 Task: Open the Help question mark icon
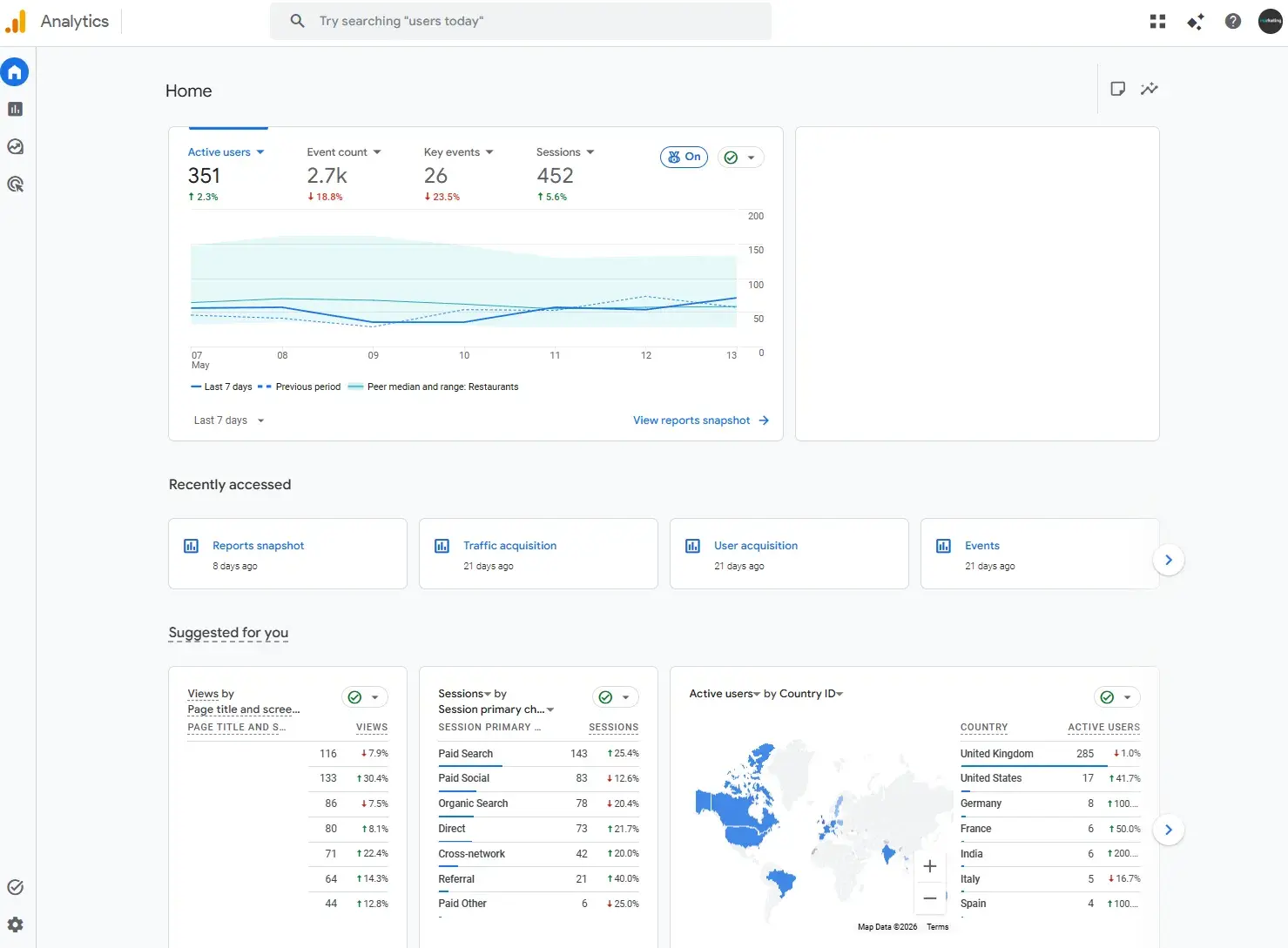tap(1233, 21)
